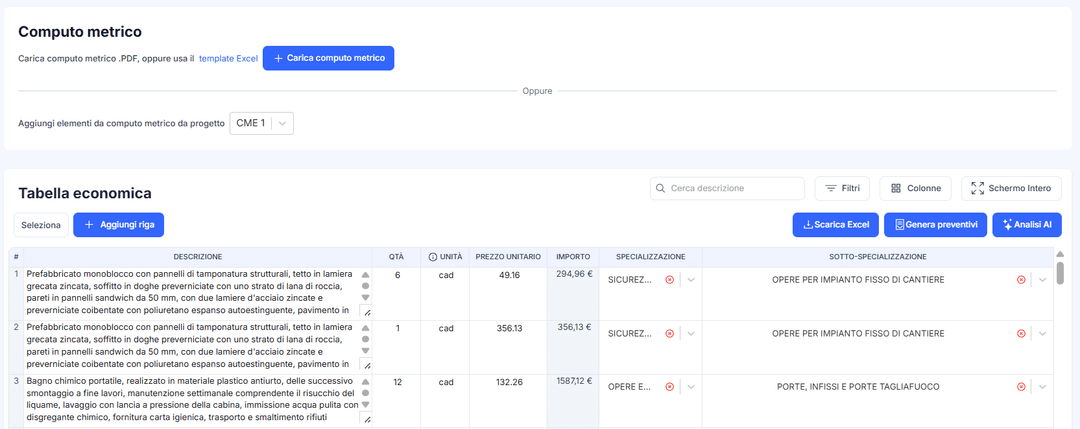The width and height of the screenshot is (1080, 429).
Task: Click Carica computo metrico button
Action: 328,59
